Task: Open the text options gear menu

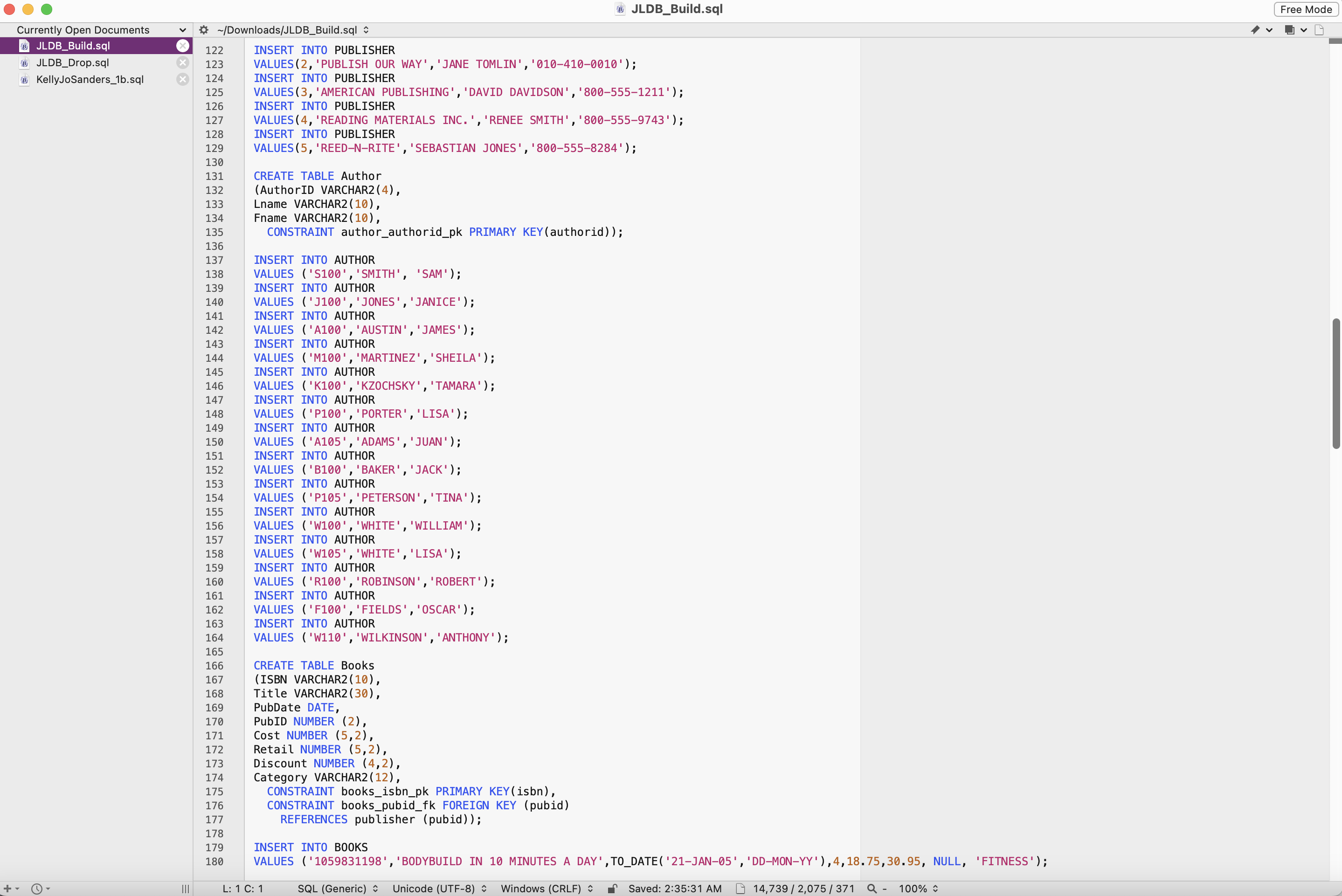Action: point(203,30)
